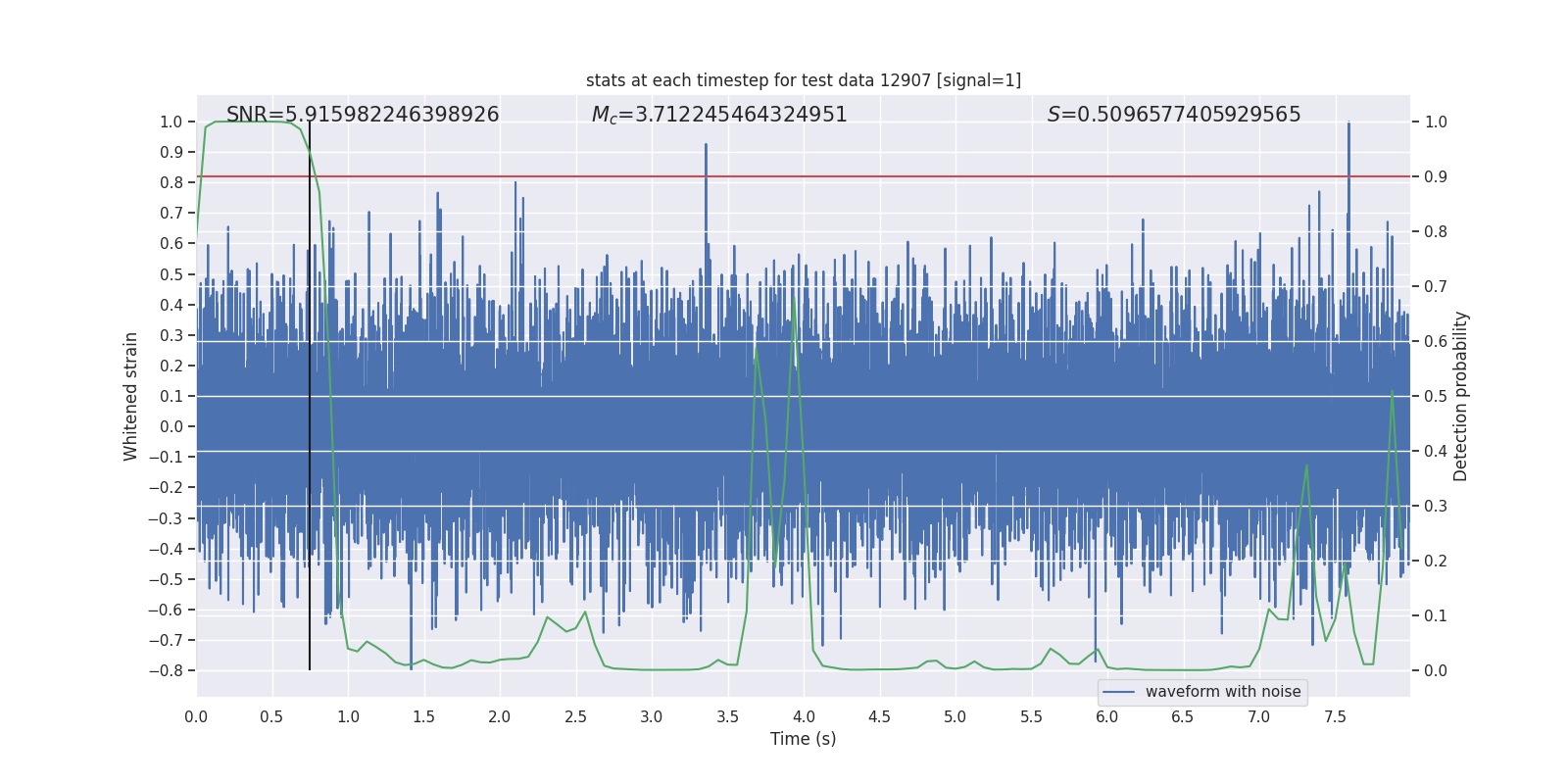This screenshot has width=1568, height=784.
Task: Click the x-axis tick label 4.0
Action: (x=804, y=716)
